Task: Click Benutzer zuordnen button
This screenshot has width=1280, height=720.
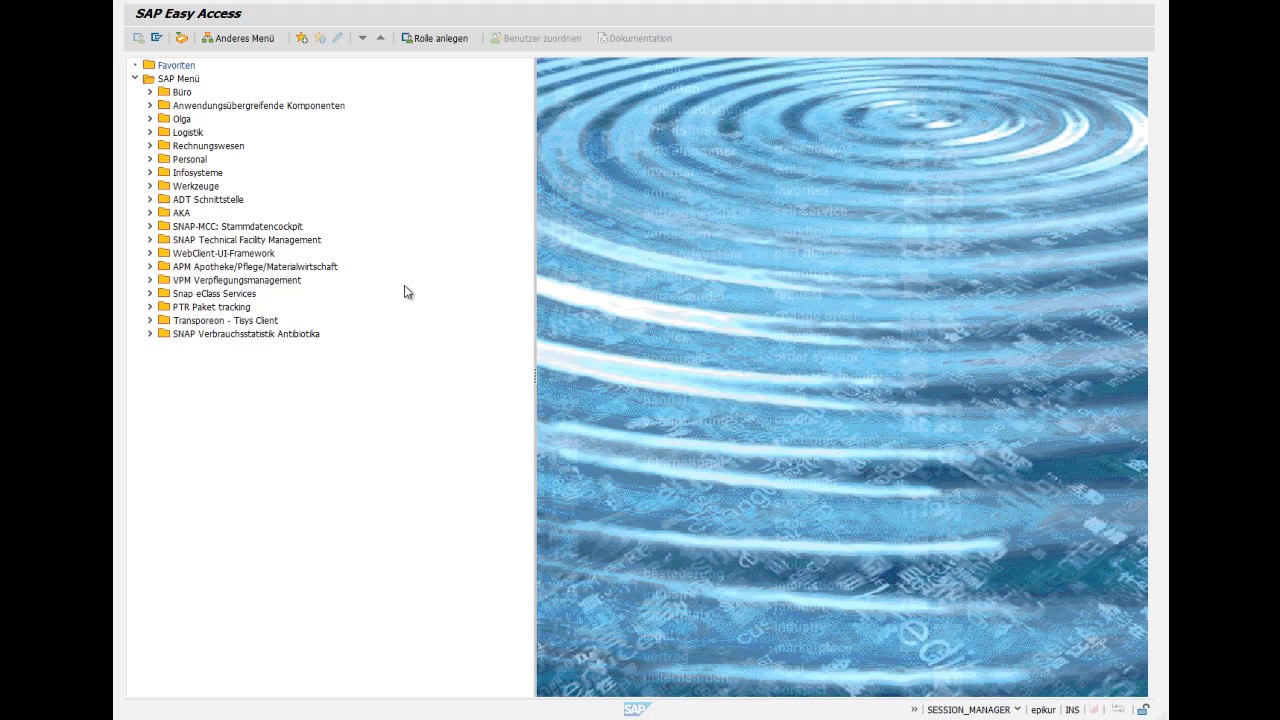Action: tap(536, 38)
